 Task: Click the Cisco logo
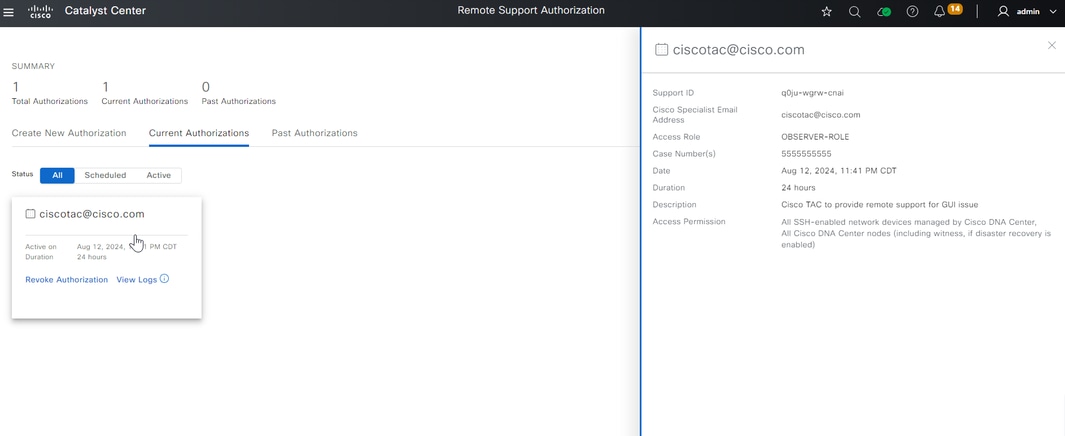click(41, 12)
